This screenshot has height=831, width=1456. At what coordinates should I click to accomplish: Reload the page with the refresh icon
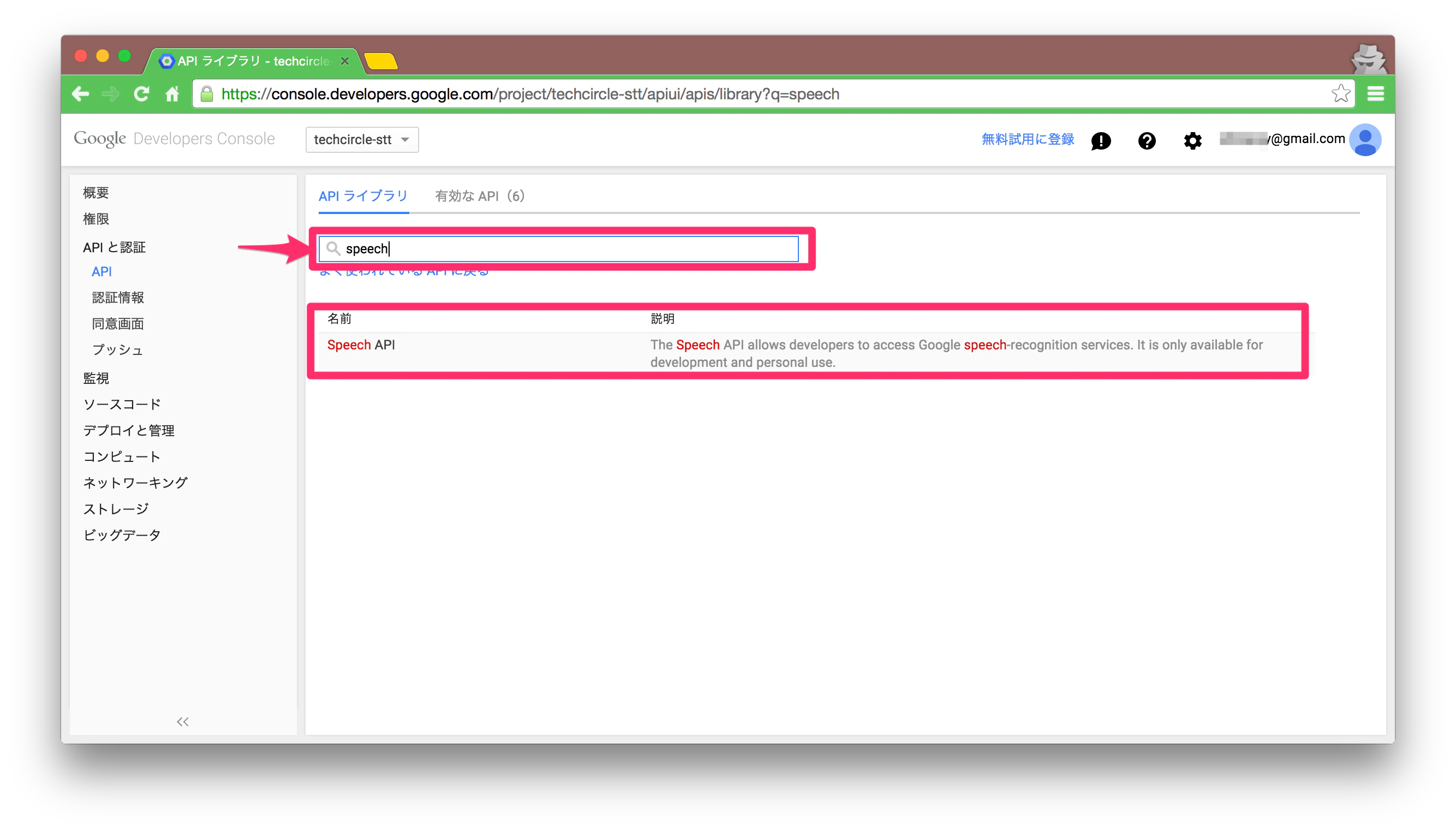[141, 93]
